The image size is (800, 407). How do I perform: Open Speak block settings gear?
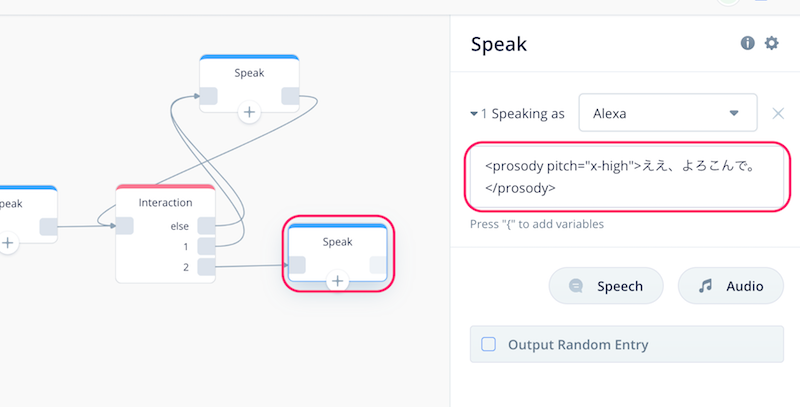click(771, 43)
